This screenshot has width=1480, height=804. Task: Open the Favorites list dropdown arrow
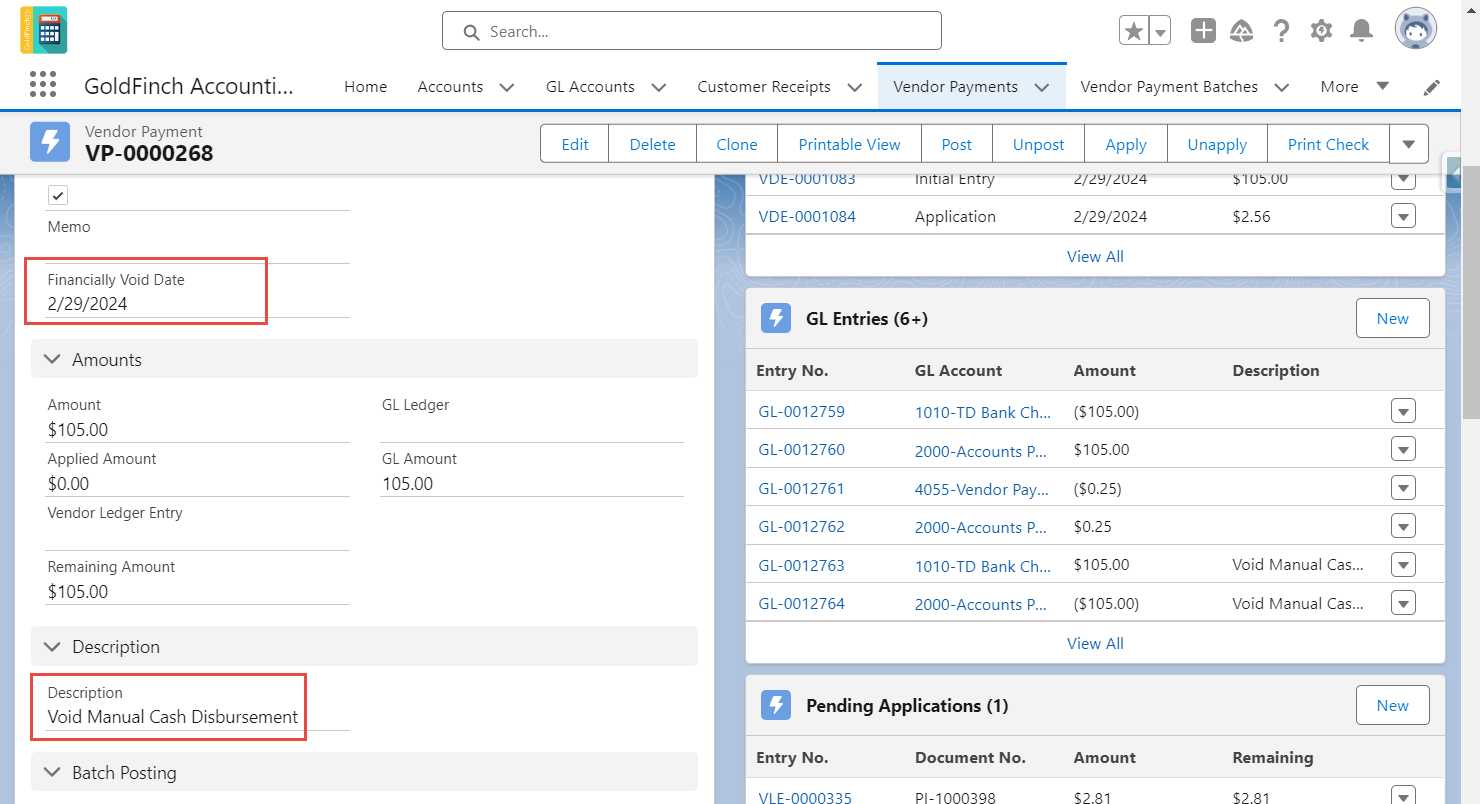(1160, 31)
